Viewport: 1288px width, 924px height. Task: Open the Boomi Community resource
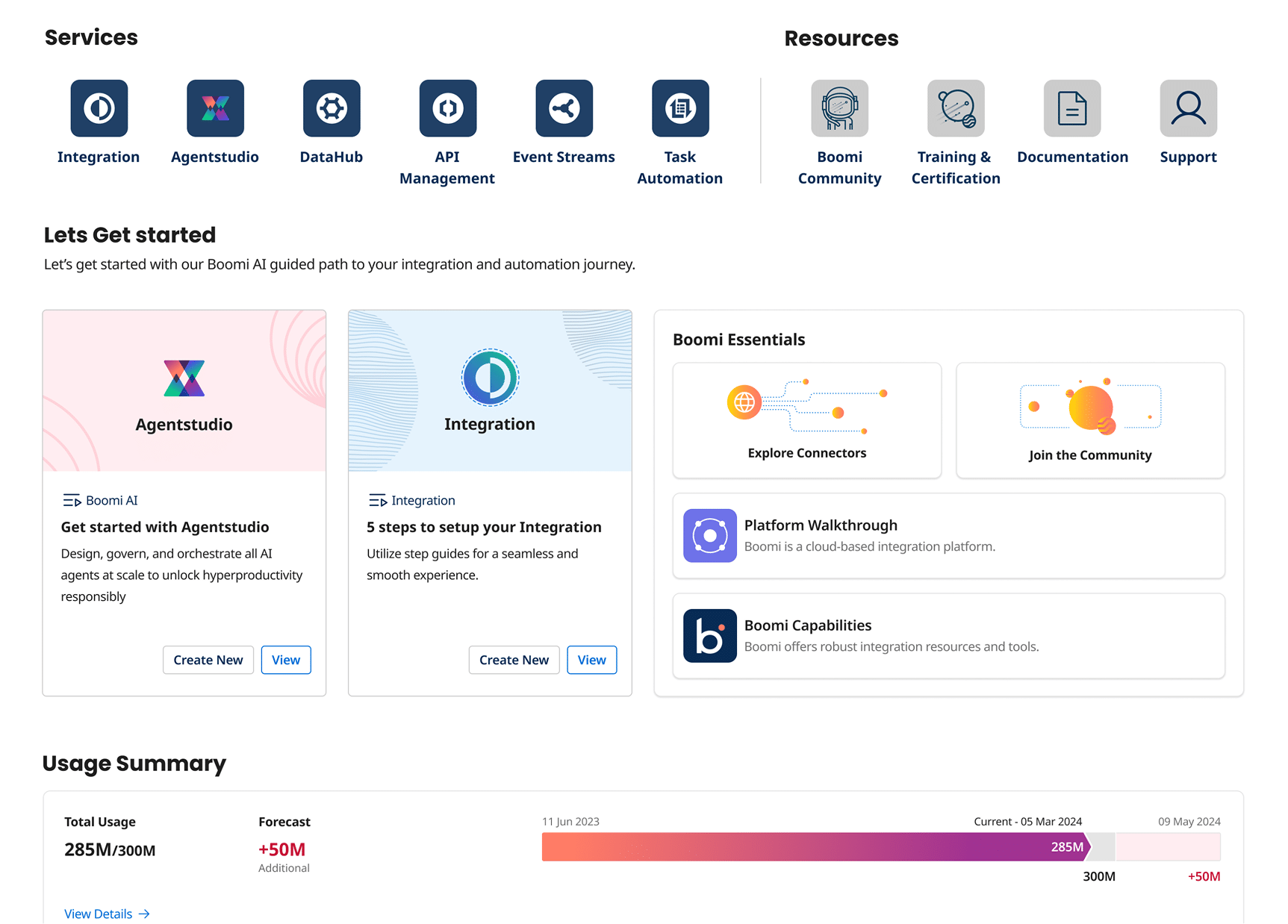(839, 108)
